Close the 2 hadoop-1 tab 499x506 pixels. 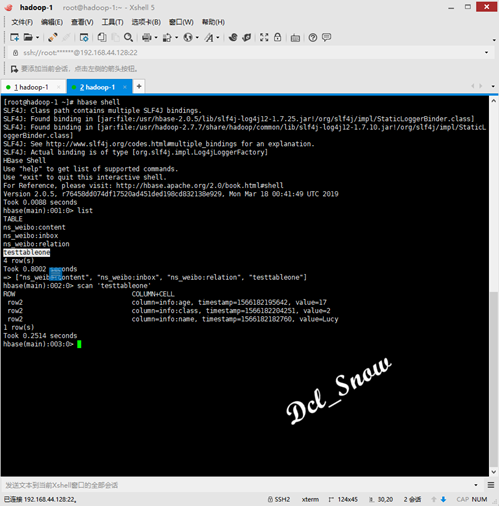[125, 87]
